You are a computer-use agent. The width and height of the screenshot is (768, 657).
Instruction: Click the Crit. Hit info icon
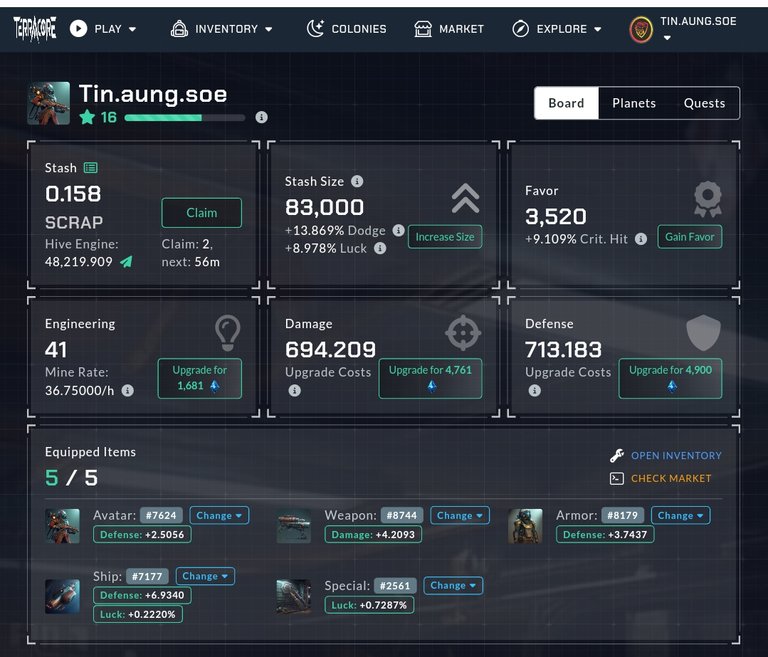coord(641,239)
